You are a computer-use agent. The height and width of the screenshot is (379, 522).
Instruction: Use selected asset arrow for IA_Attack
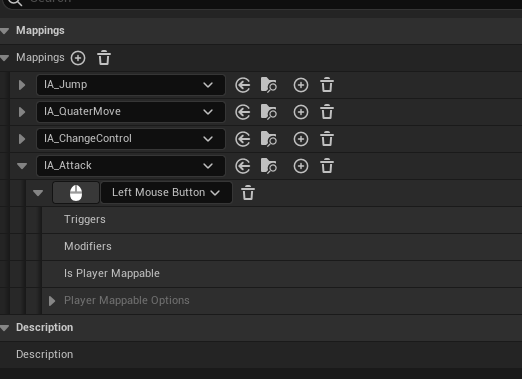point(243,166)
